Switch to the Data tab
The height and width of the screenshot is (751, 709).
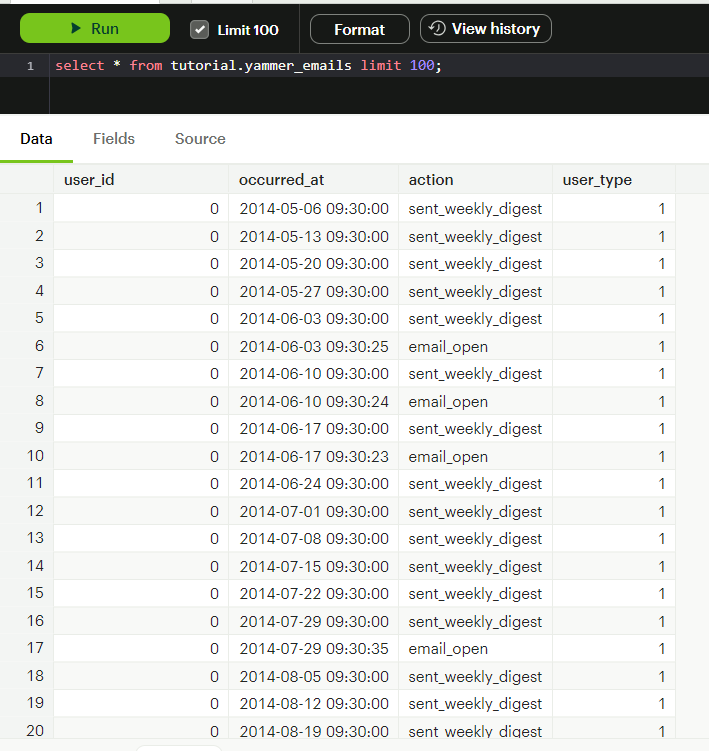(x=36, y=139)
